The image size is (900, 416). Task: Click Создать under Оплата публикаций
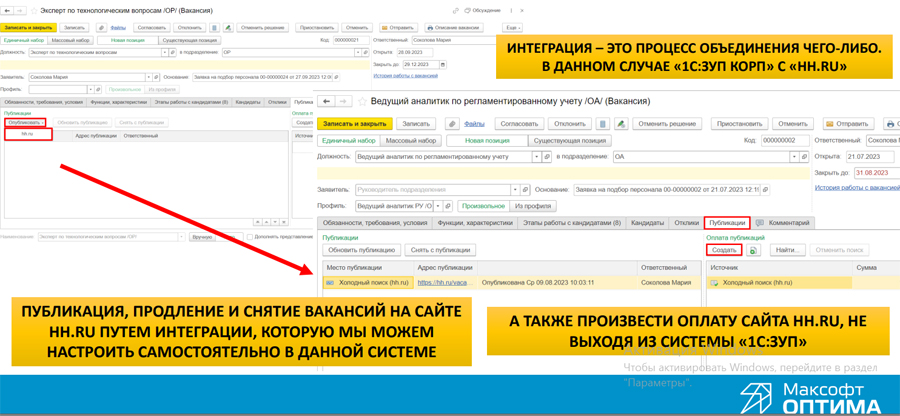coord(723,250)
